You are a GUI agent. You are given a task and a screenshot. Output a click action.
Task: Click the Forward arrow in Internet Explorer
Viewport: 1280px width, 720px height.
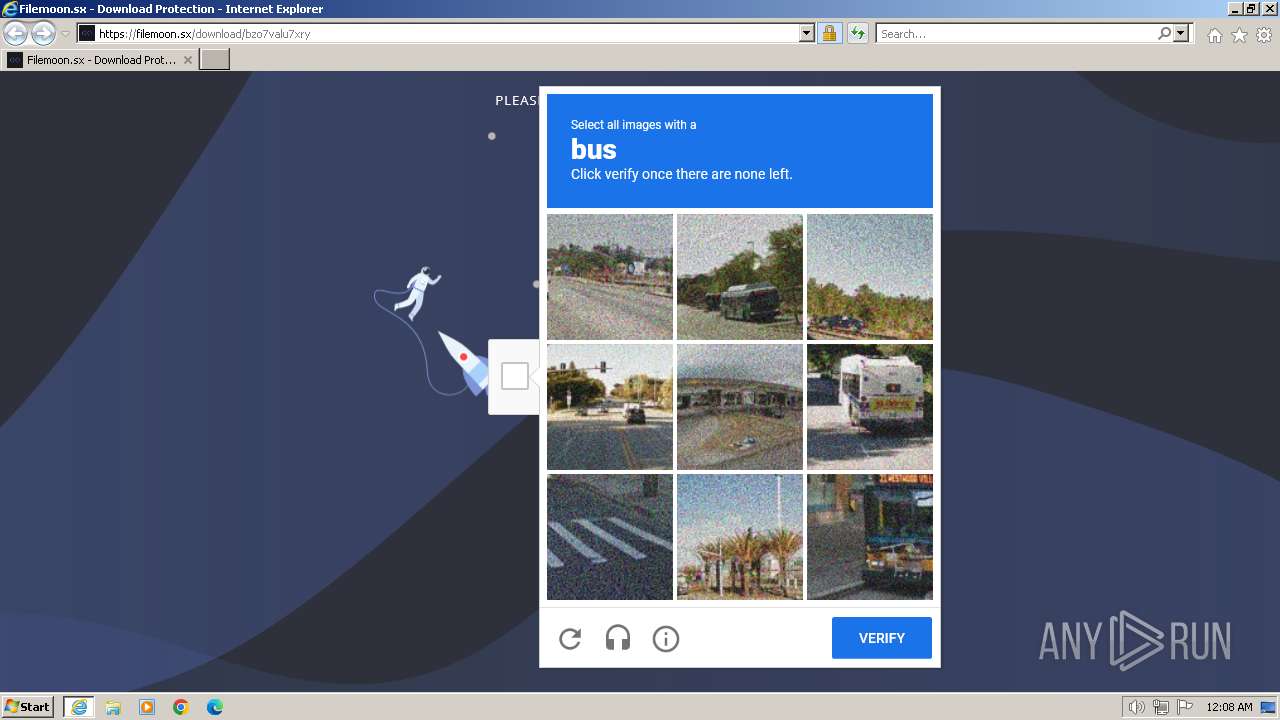[43, 33]
